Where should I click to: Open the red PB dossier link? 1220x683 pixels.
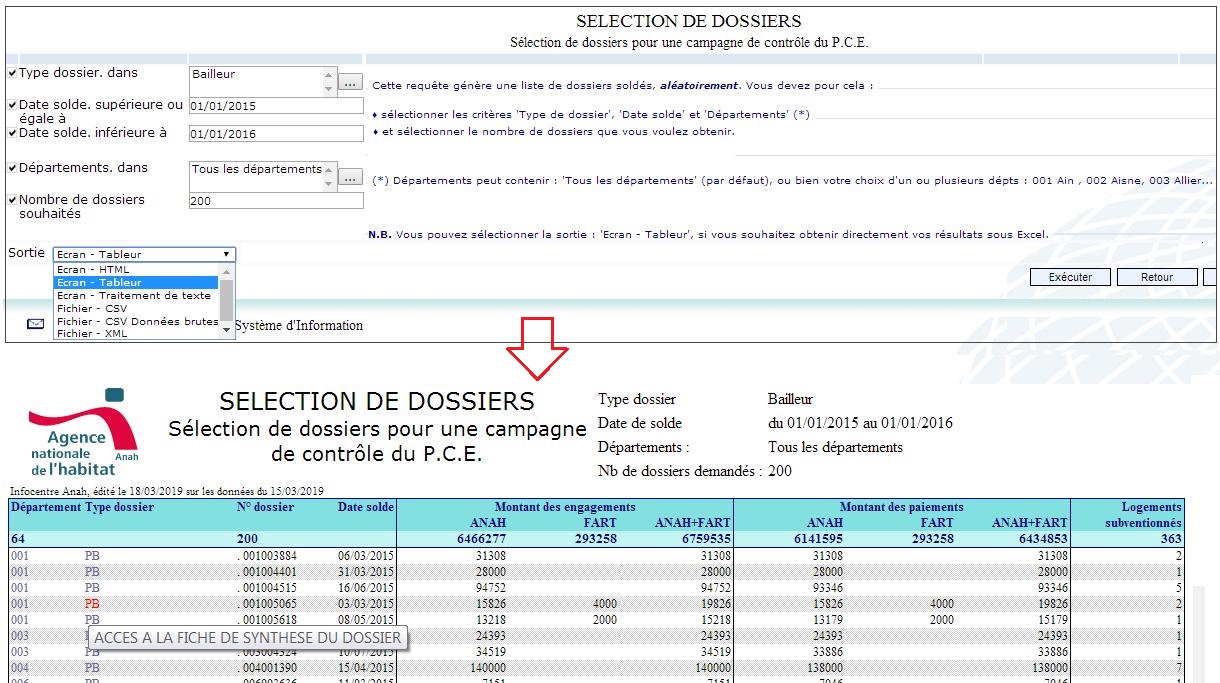pos(92,604)
